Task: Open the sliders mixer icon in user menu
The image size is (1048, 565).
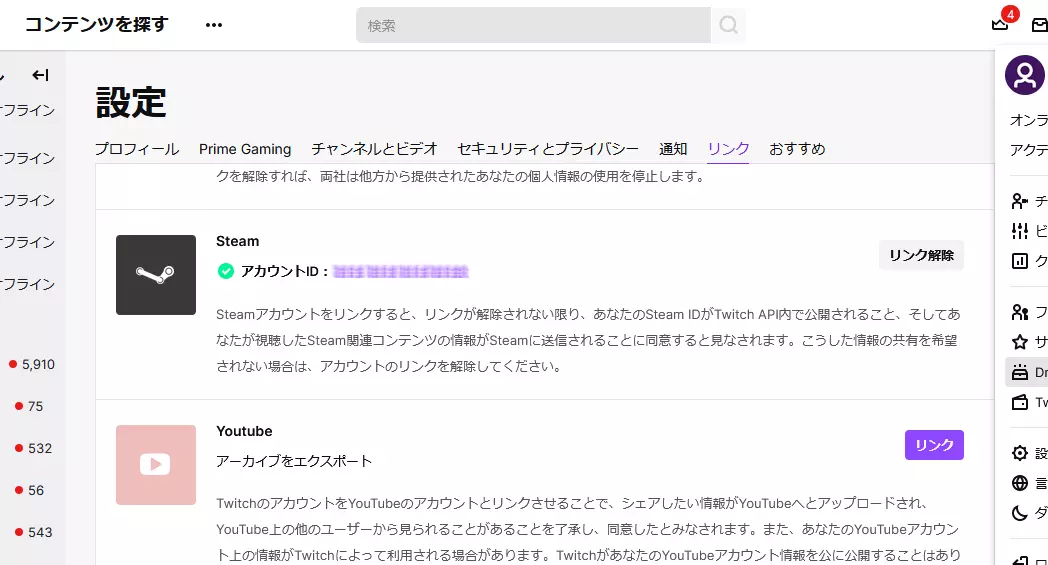Action: pyautogui.click(x=1019, y=231)
